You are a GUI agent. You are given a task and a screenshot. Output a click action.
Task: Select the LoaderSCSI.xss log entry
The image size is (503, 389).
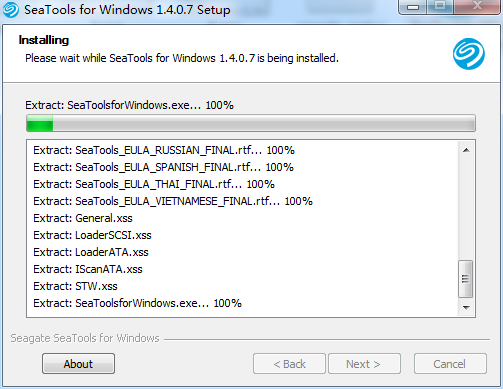(92, 235)
